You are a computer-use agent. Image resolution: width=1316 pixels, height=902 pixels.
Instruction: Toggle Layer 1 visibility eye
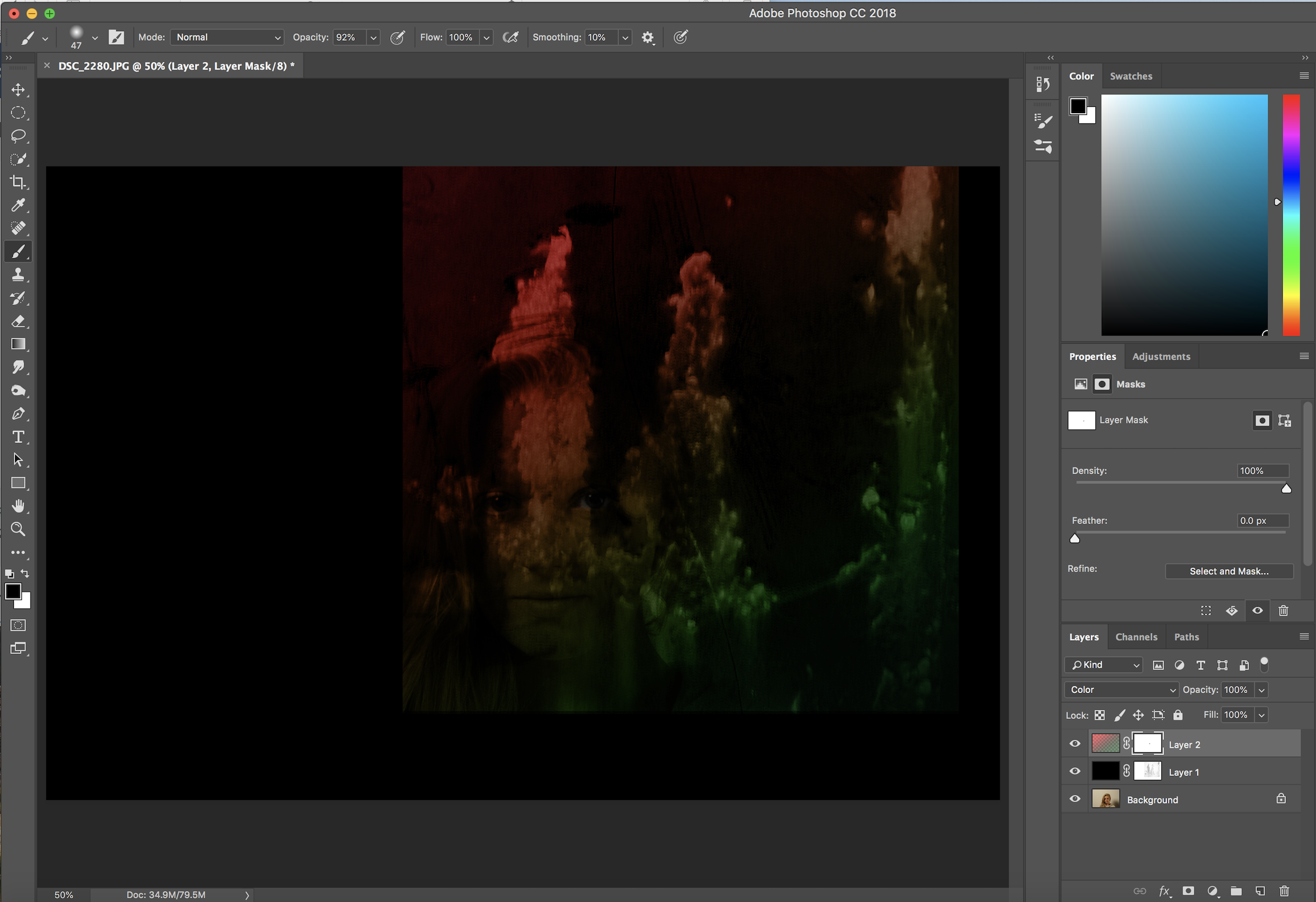(1074, 771)
